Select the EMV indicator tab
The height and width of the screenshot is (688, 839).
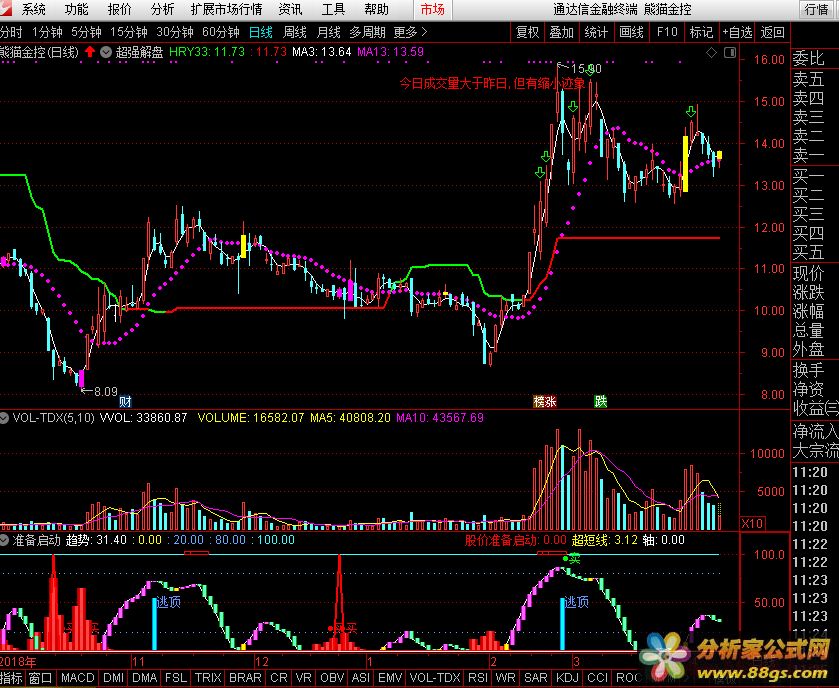coord(390,678)
